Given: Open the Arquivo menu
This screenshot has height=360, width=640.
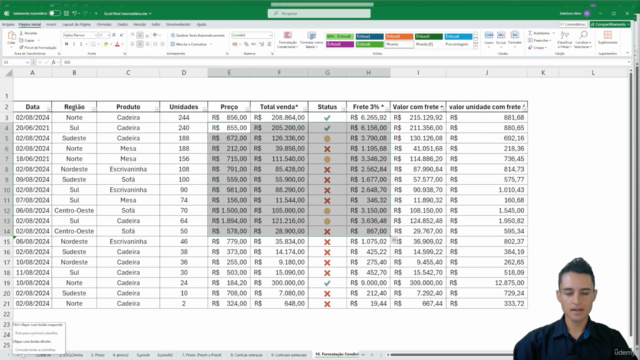Looking at the screenshot, I should pos(8,24).
